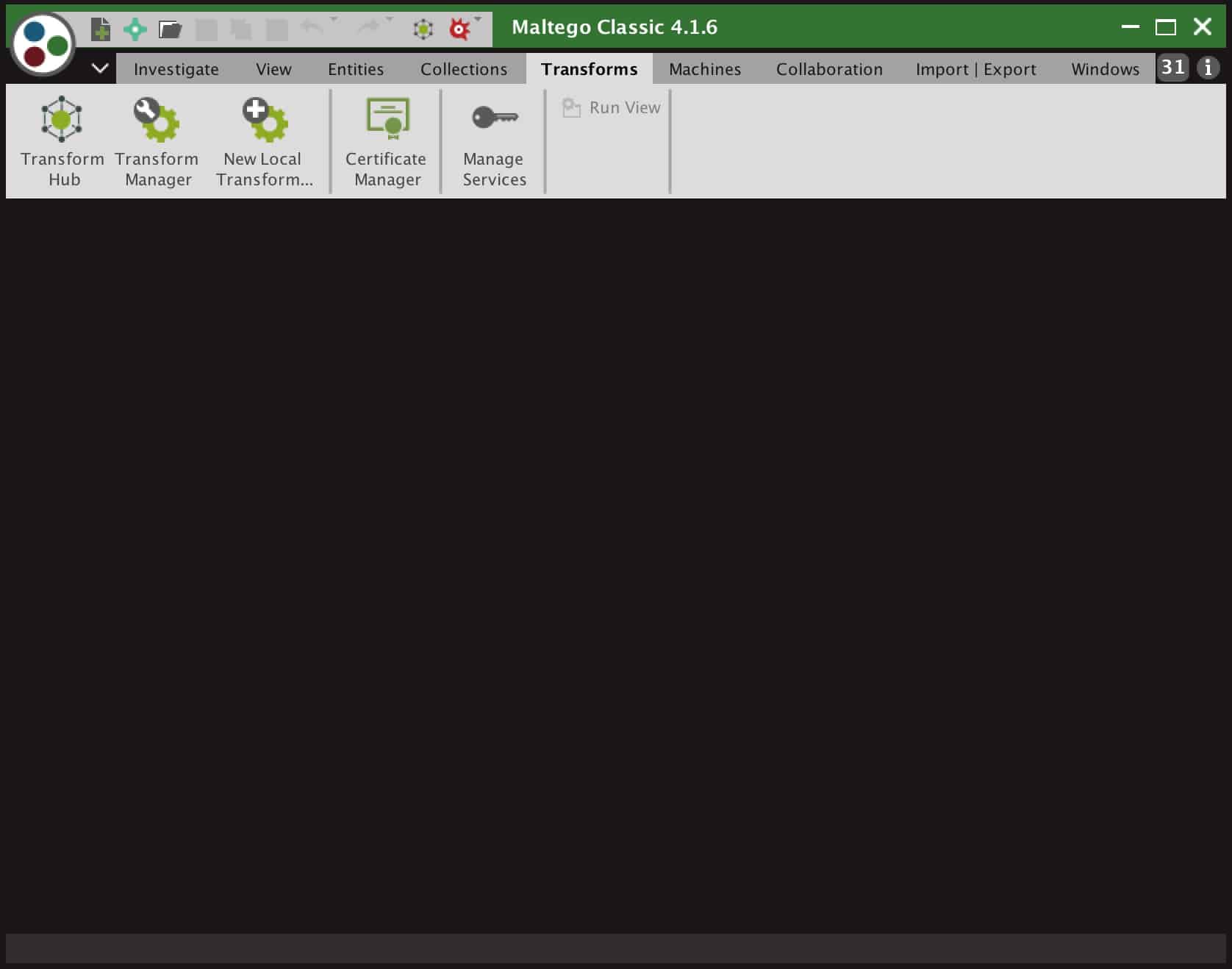Open Manage Services key icon
The image size is (1232, 969).
tap(494, 141)
